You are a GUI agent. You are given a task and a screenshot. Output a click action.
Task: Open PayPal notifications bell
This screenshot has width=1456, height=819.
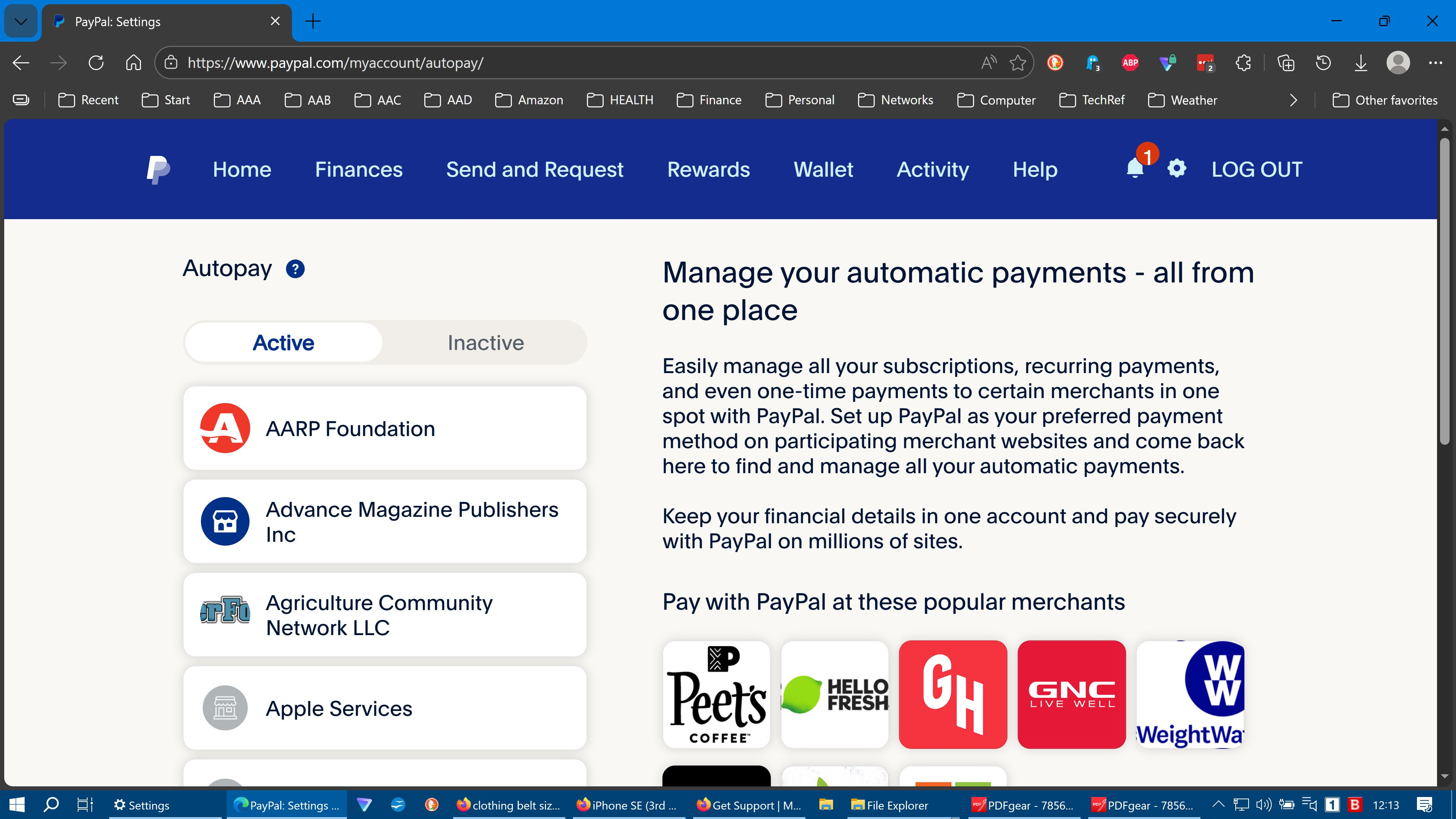pos(1134,169)
